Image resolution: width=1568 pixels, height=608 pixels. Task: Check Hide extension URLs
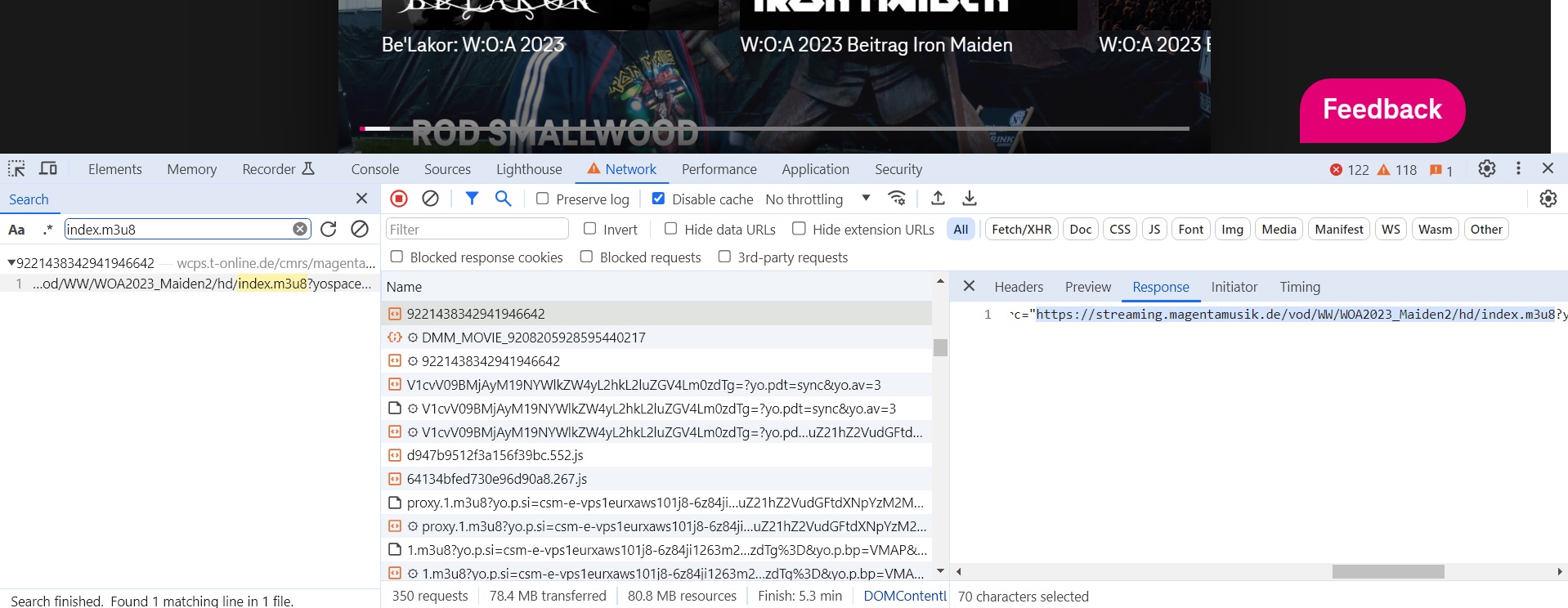799,229
